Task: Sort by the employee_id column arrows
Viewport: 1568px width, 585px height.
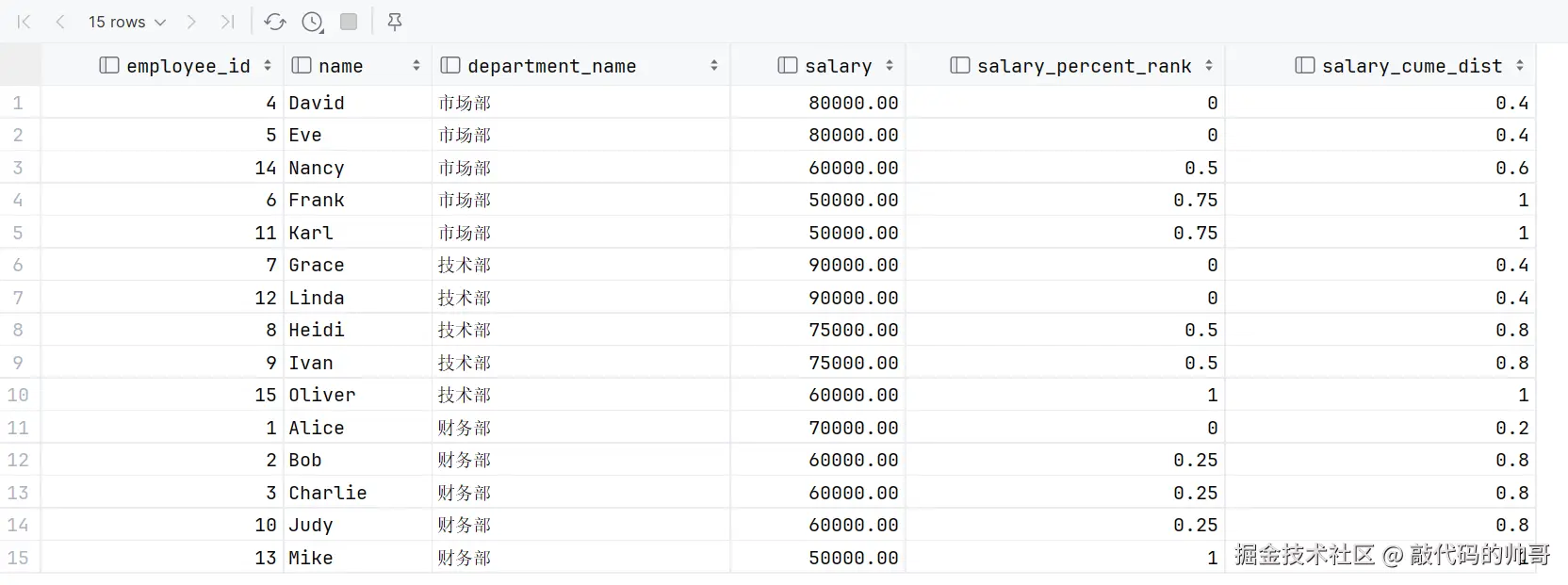Action: pos(268,66)
